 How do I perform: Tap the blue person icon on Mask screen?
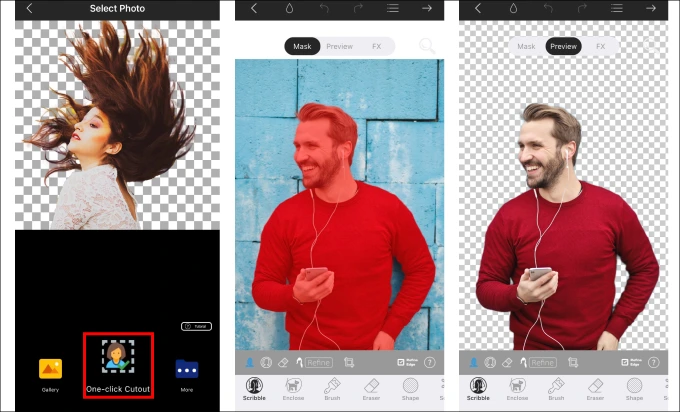[250, 363]
